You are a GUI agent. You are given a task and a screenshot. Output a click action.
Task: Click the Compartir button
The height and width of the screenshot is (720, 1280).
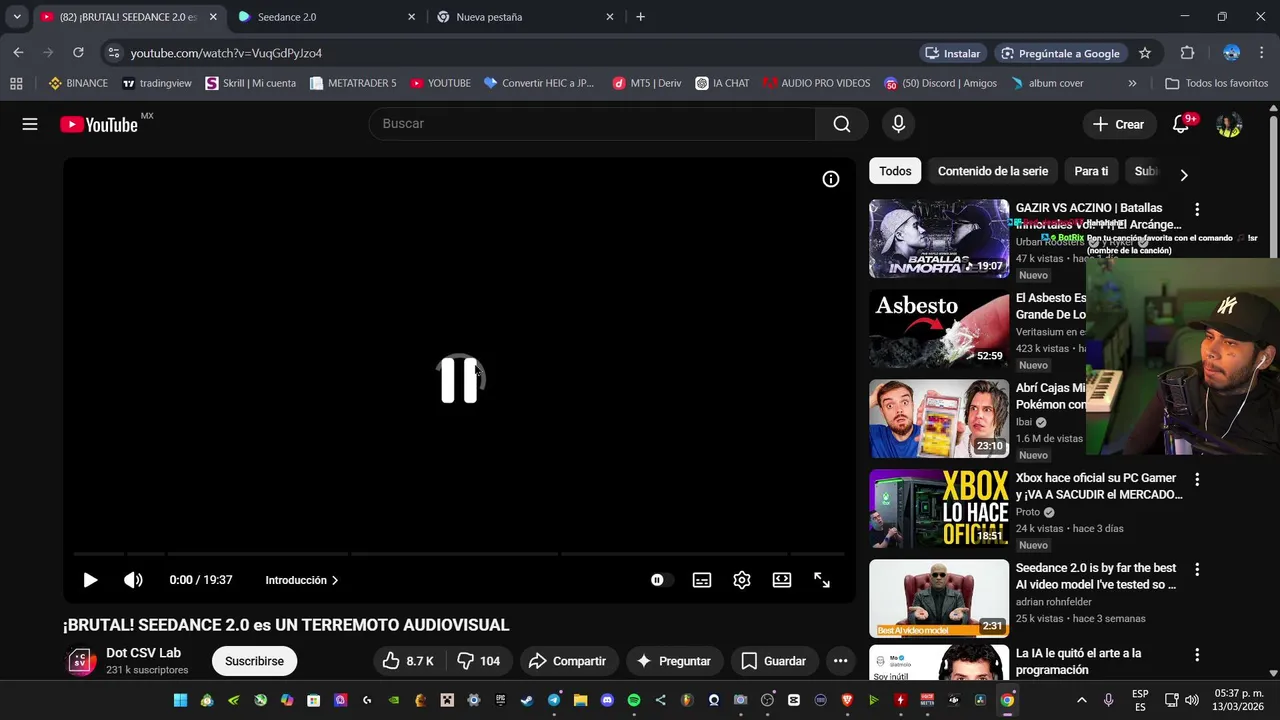pyautogui.click(x=567, y=661)
